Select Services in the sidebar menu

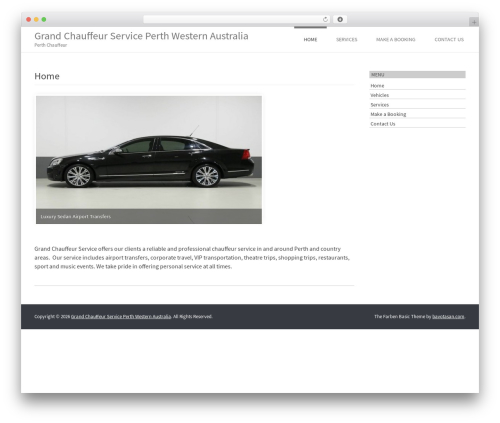click(x=380, y=105)
